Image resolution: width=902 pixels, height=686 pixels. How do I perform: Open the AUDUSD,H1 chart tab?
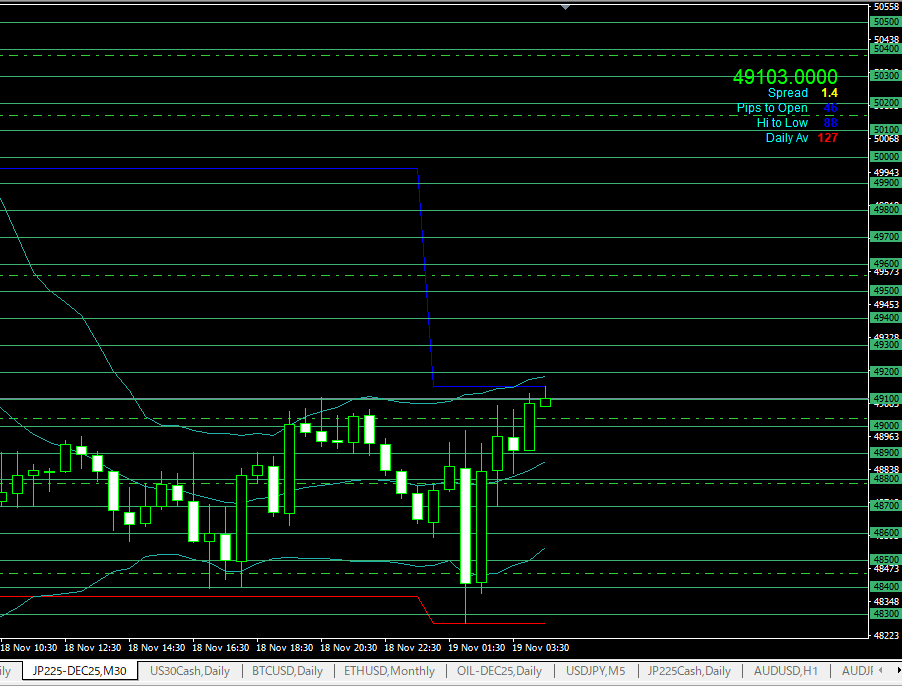coord(786,671)
